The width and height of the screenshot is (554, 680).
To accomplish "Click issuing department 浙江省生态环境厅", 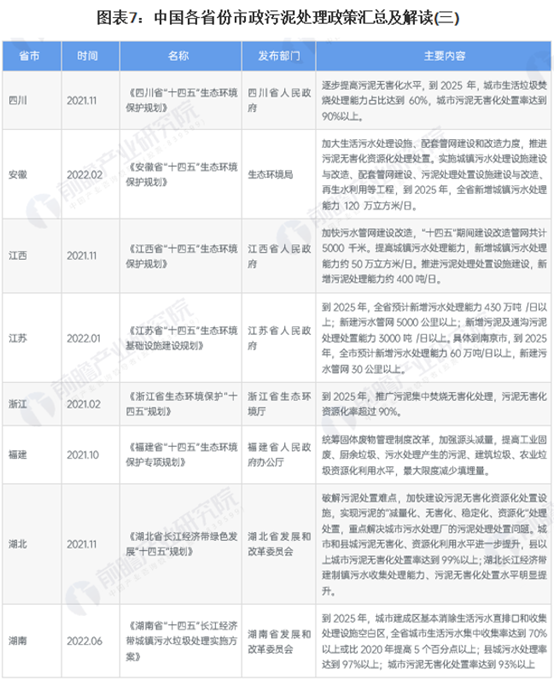I will pyautogui.click(x=279, y=404).
